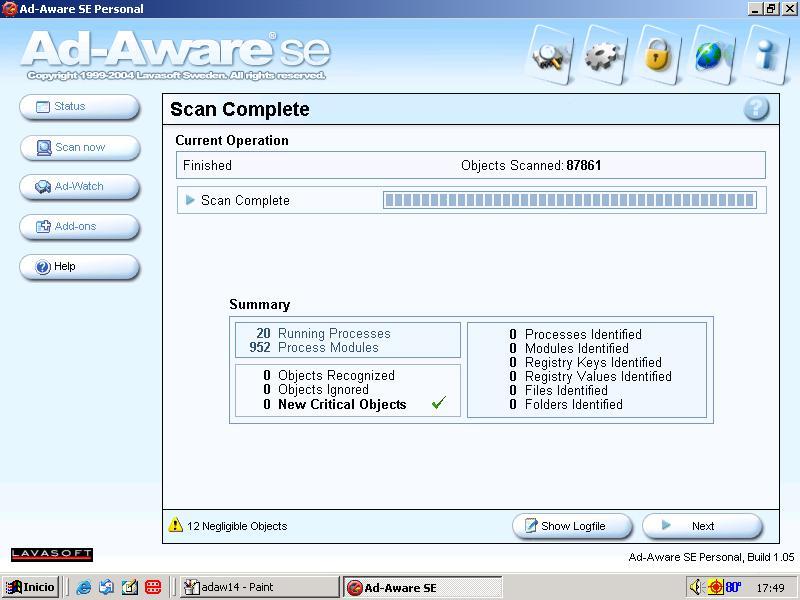Click '0 Registry Keys Identified' text
The image size is (800, 600).
pos(585,362)
